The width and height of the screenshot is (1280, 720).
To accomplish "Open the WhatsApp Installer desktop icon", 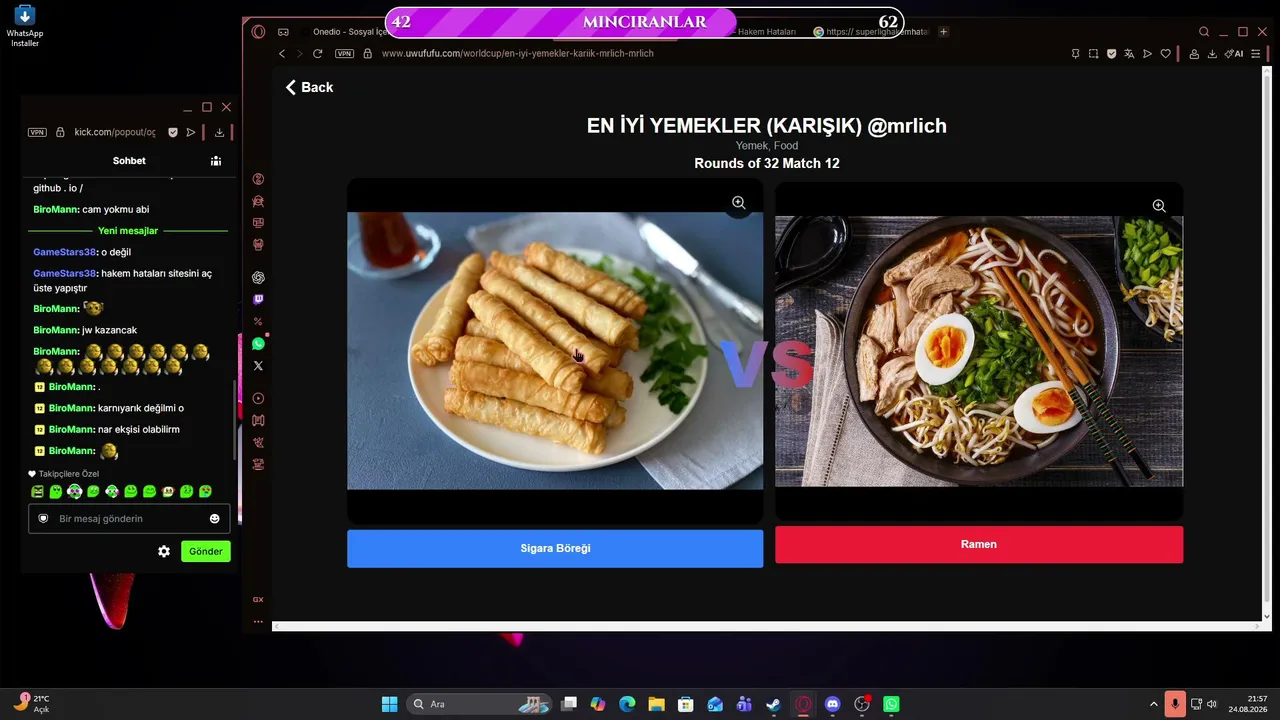I will coord(25,26).
